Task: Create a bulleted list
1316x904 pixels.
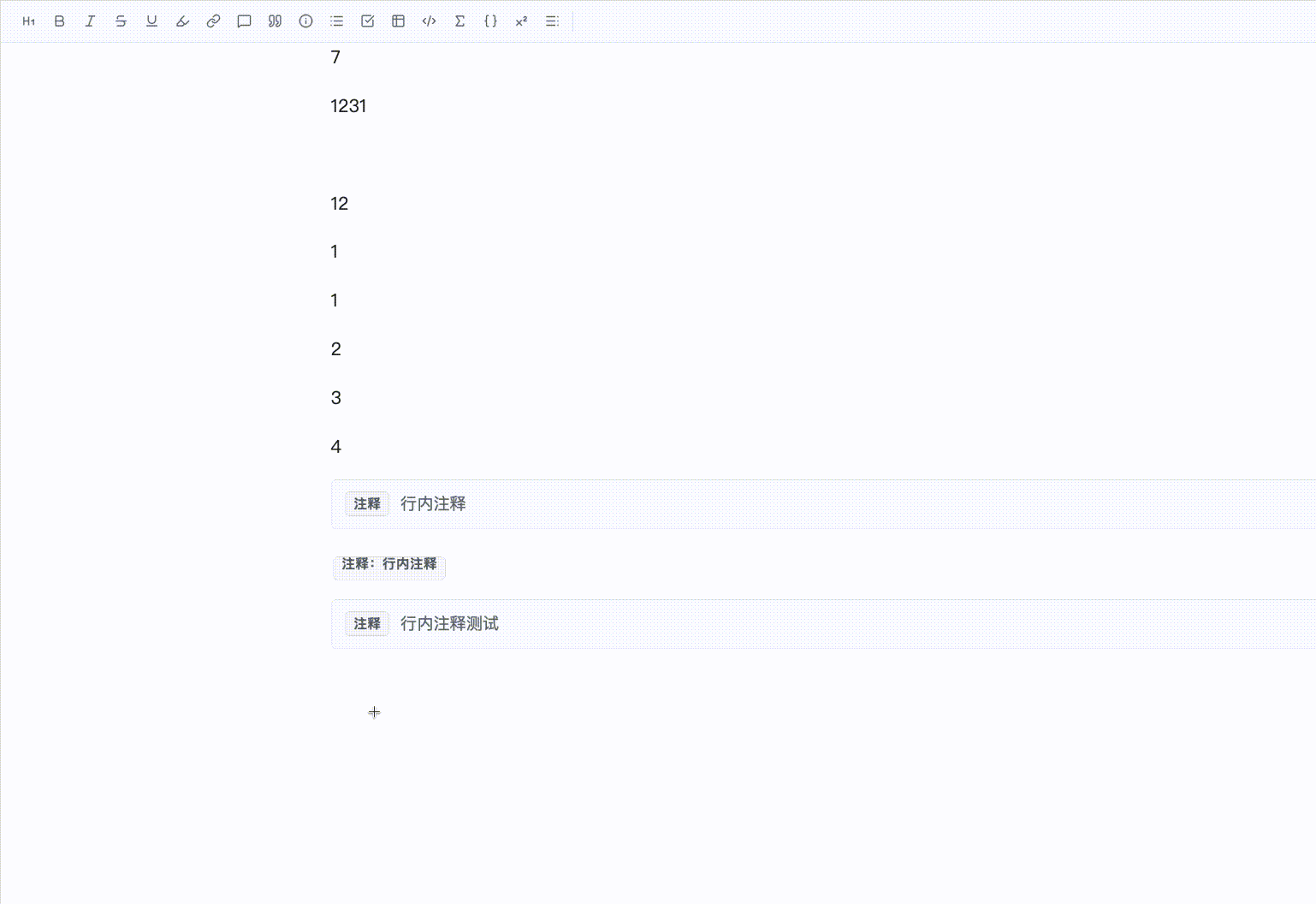Action: tap(336, 21)
